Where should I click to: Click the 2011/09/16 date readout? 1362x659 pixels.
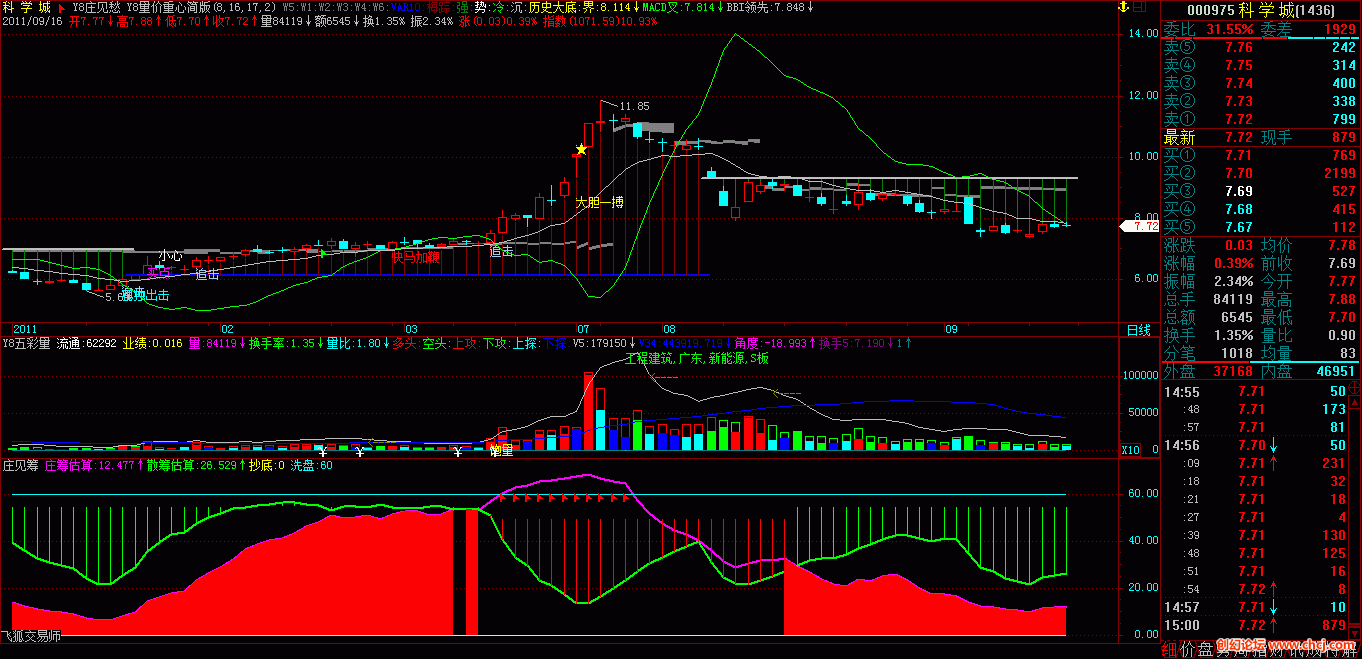(x=32, y=20)
